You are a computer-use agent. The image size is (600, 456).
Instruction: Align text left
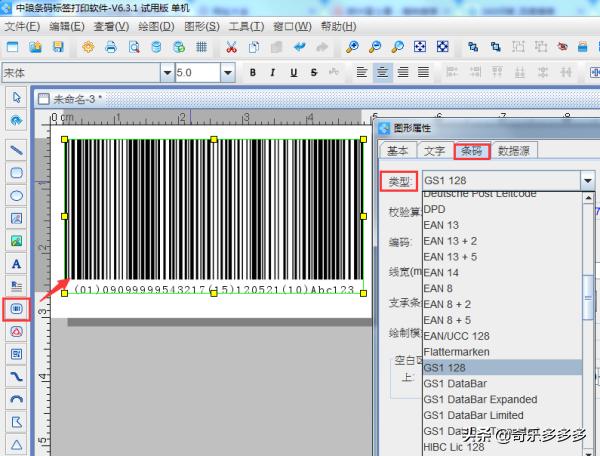[362, 72]
